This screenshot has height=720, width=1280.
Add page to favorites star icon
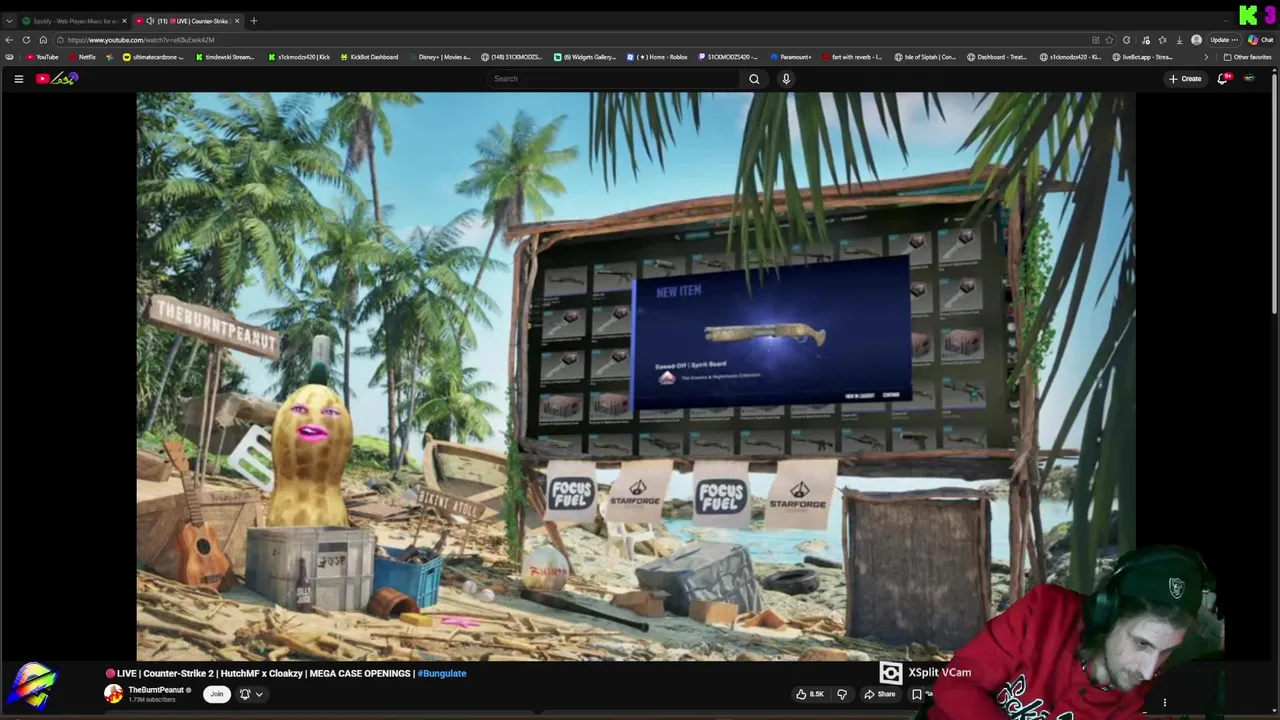click(1109, 40)
